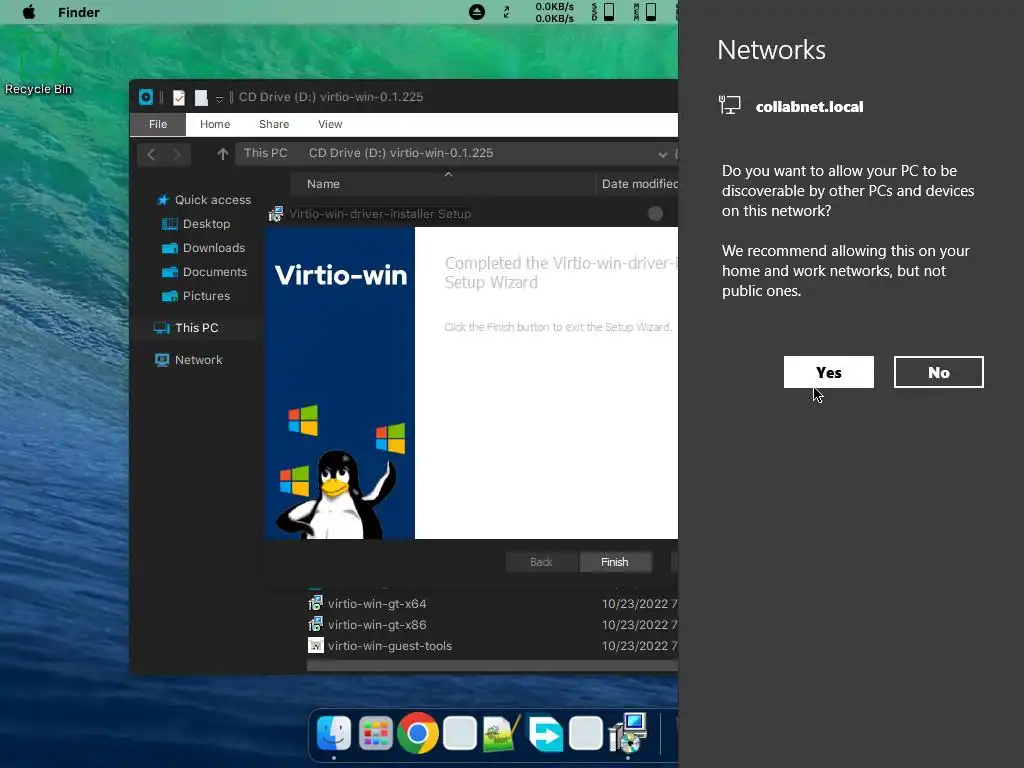Click CD Drive (D:) path in address bar
Image resolution: width=1024 pixels, height=768 pixels.
(x=400, y=153)
